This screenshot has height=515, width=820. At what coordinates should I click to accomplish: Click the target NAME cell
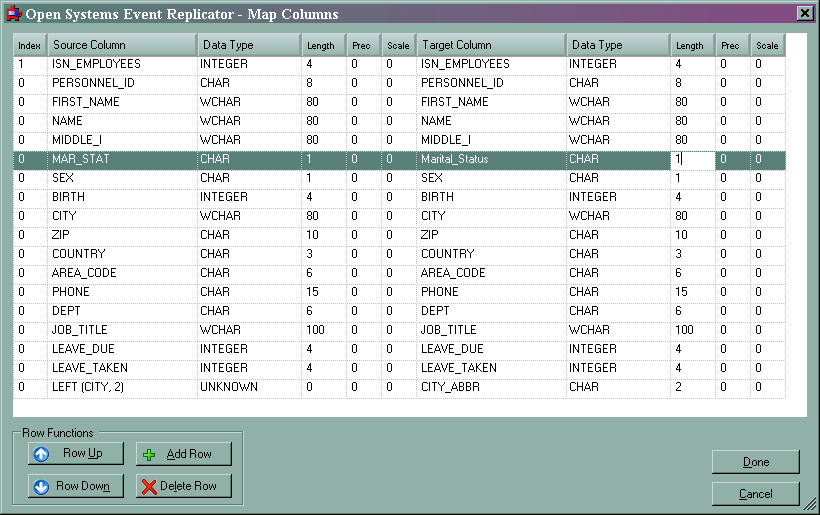coord(491,121)
